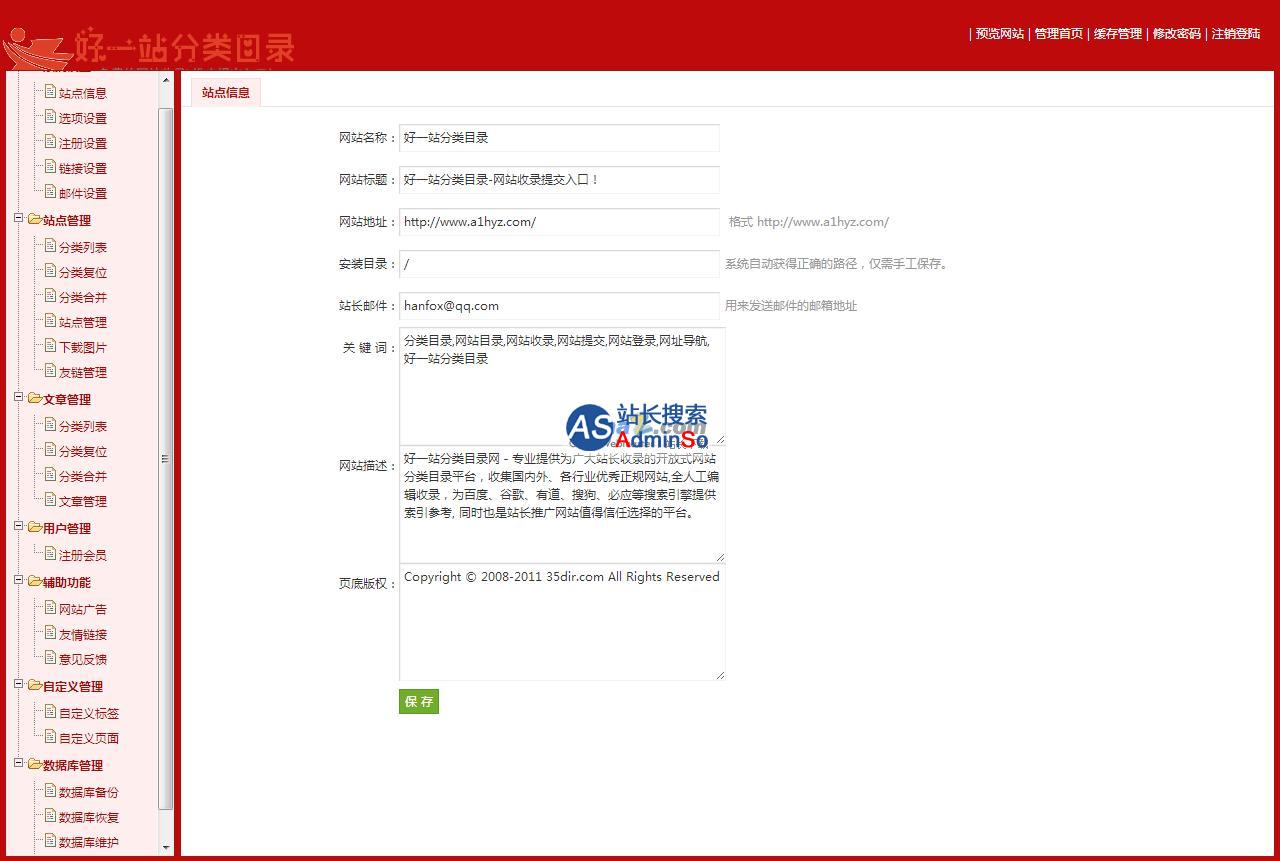Click the 站长邮件 email field
This screenshot has width=1280, height=861.
(x=559, y=306)
